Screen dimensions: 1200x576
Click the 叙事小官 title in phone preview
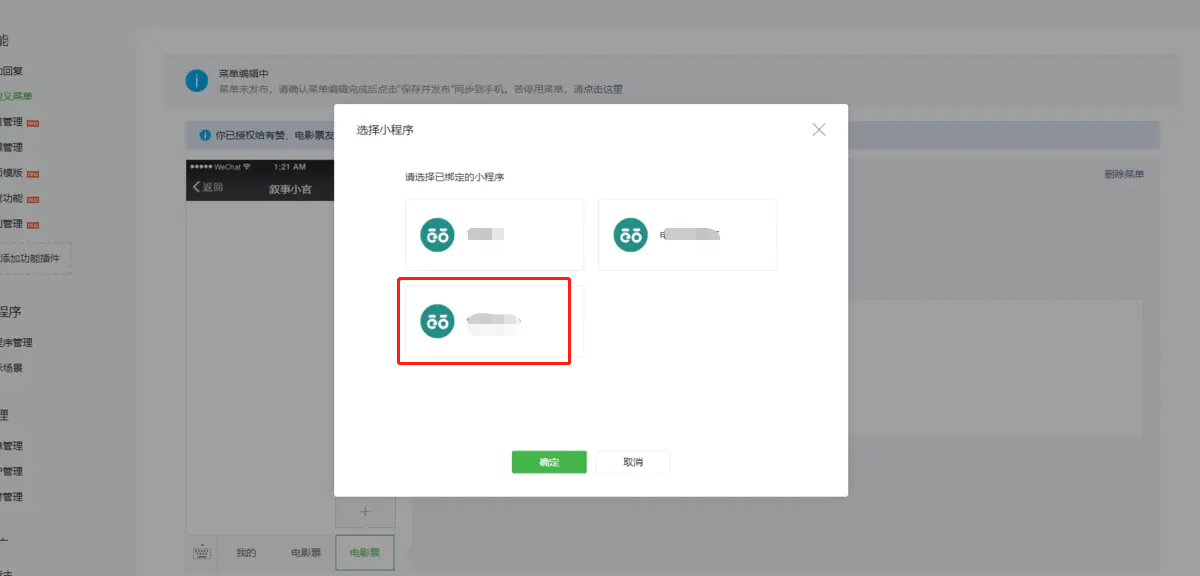pos(288,188)
